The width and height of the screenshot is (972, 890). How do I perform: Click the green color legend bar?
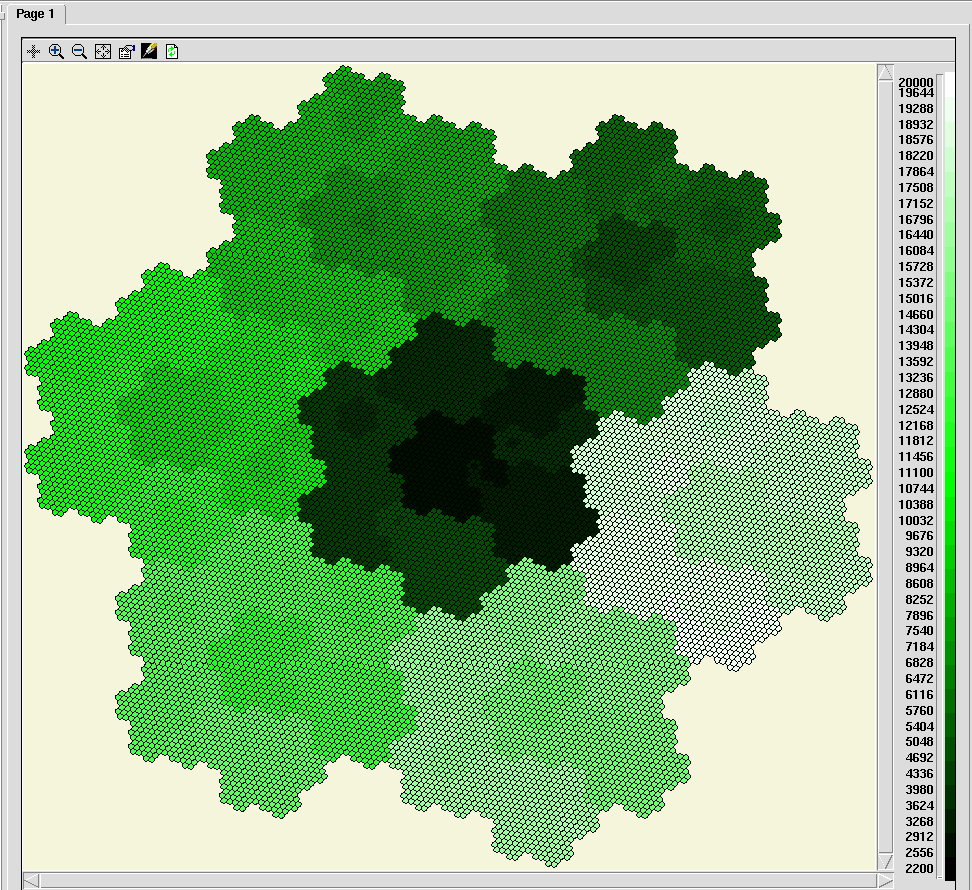coord(949,476)
